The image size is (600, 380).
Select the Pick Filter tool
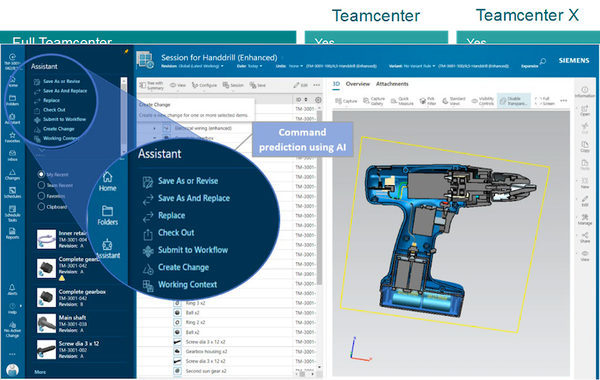click(x=428, y=101)
